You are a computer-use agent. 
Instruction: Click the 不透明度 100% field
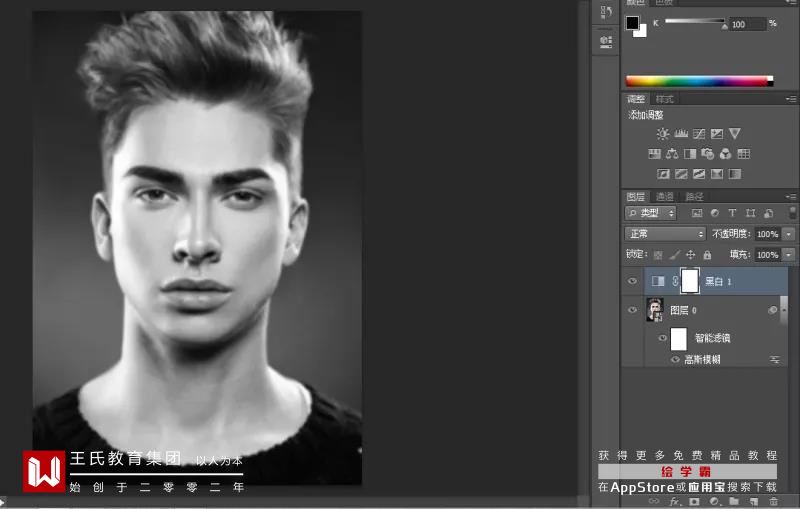767,234
